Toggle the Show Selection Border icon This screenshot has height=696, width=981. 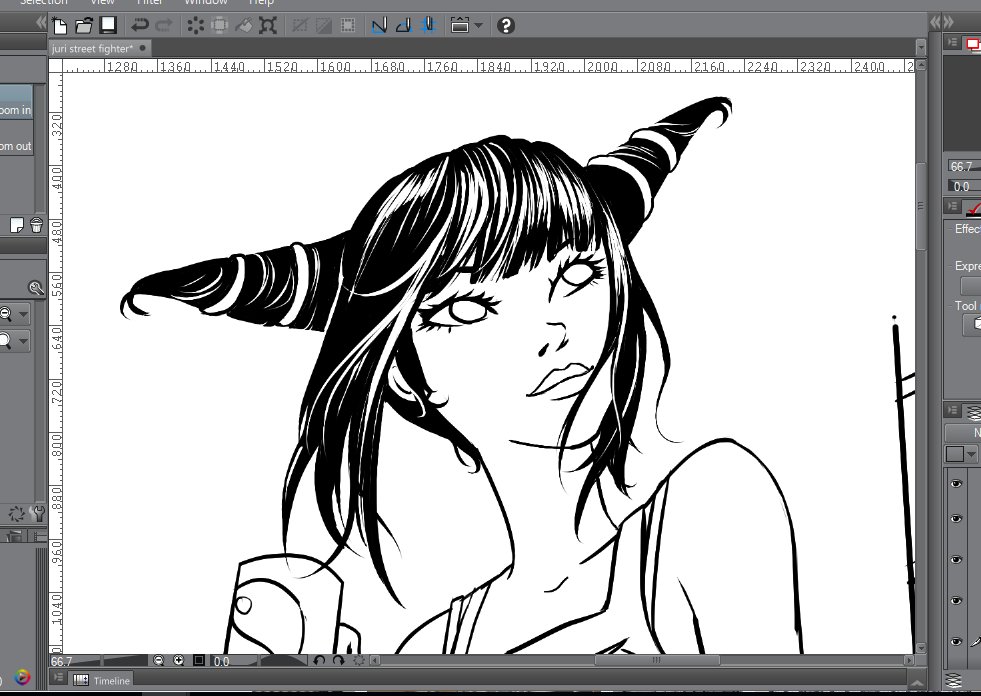pos(348,26)
